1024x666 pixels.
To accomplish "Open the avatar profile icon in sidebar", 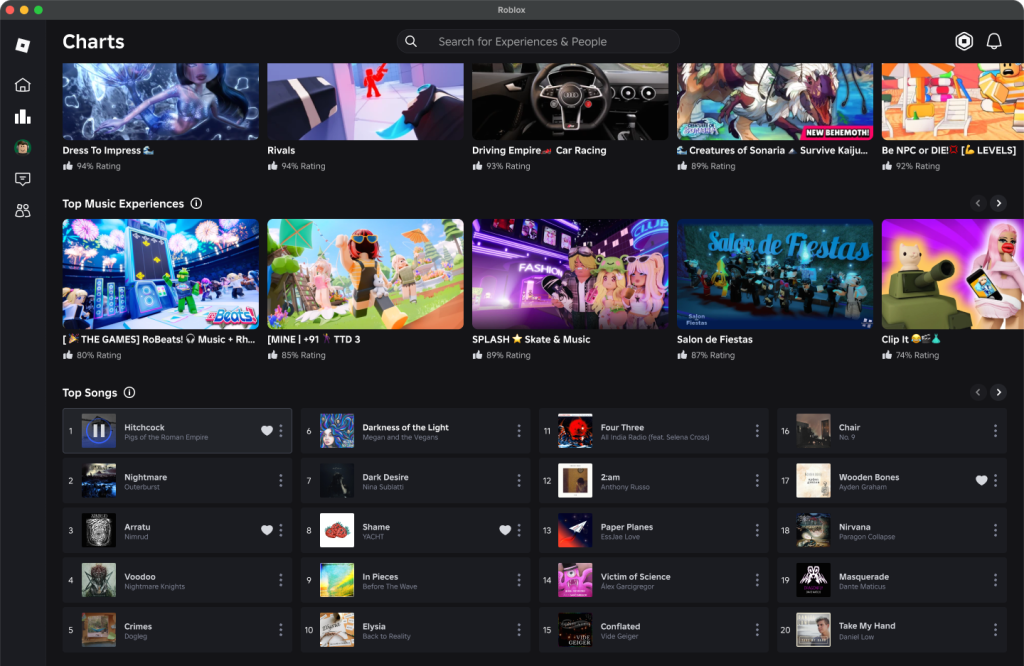I will point(23,148).
